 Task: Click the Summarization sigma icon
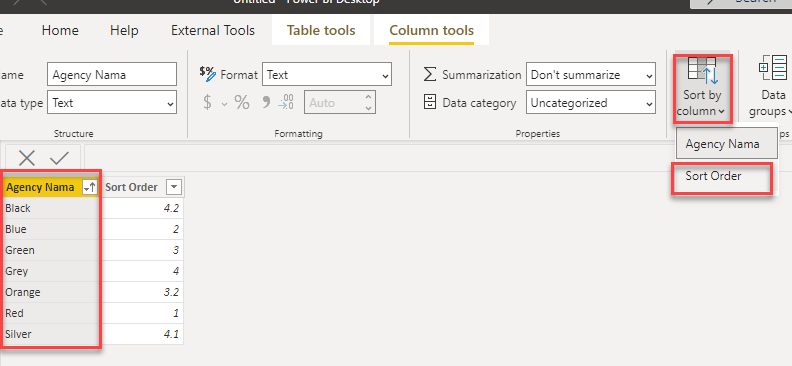[429, 75]
